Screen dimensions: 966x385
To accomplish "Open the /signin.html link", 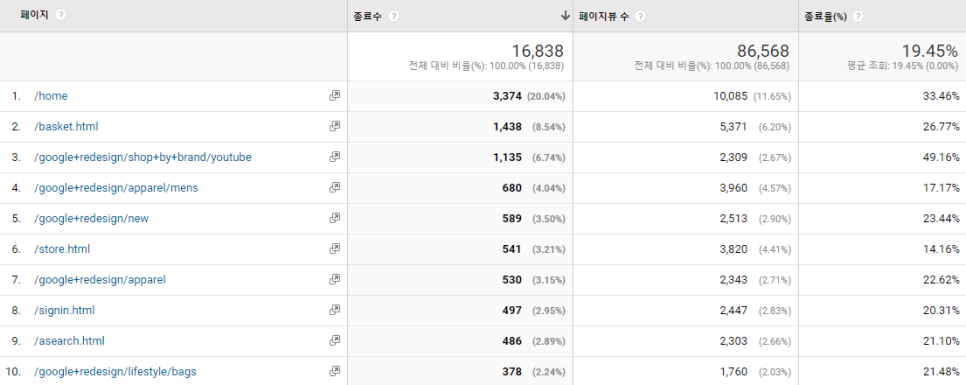I will coord(64,310).
